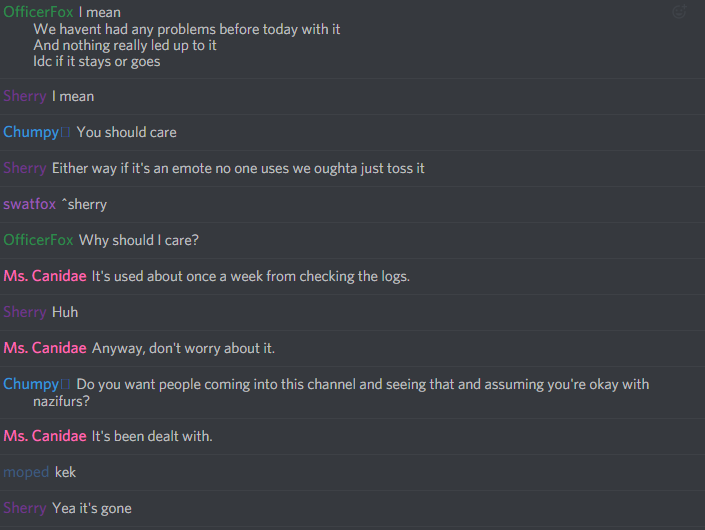Click the 'Idc if it stays or goes' line
The width and height of the screenshot is (705, 530).
(x=96, y=61)
